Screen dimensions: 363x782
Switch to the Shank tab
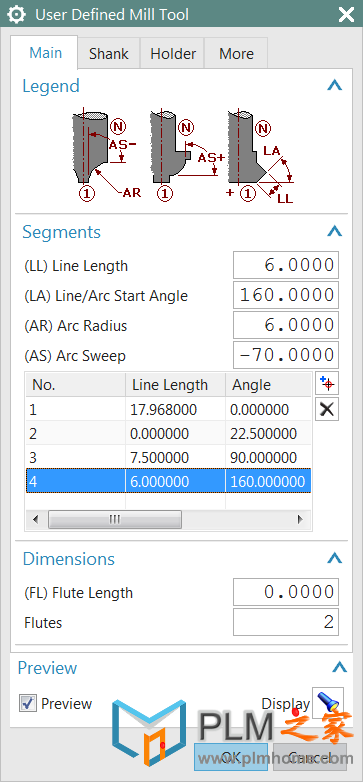109,53
